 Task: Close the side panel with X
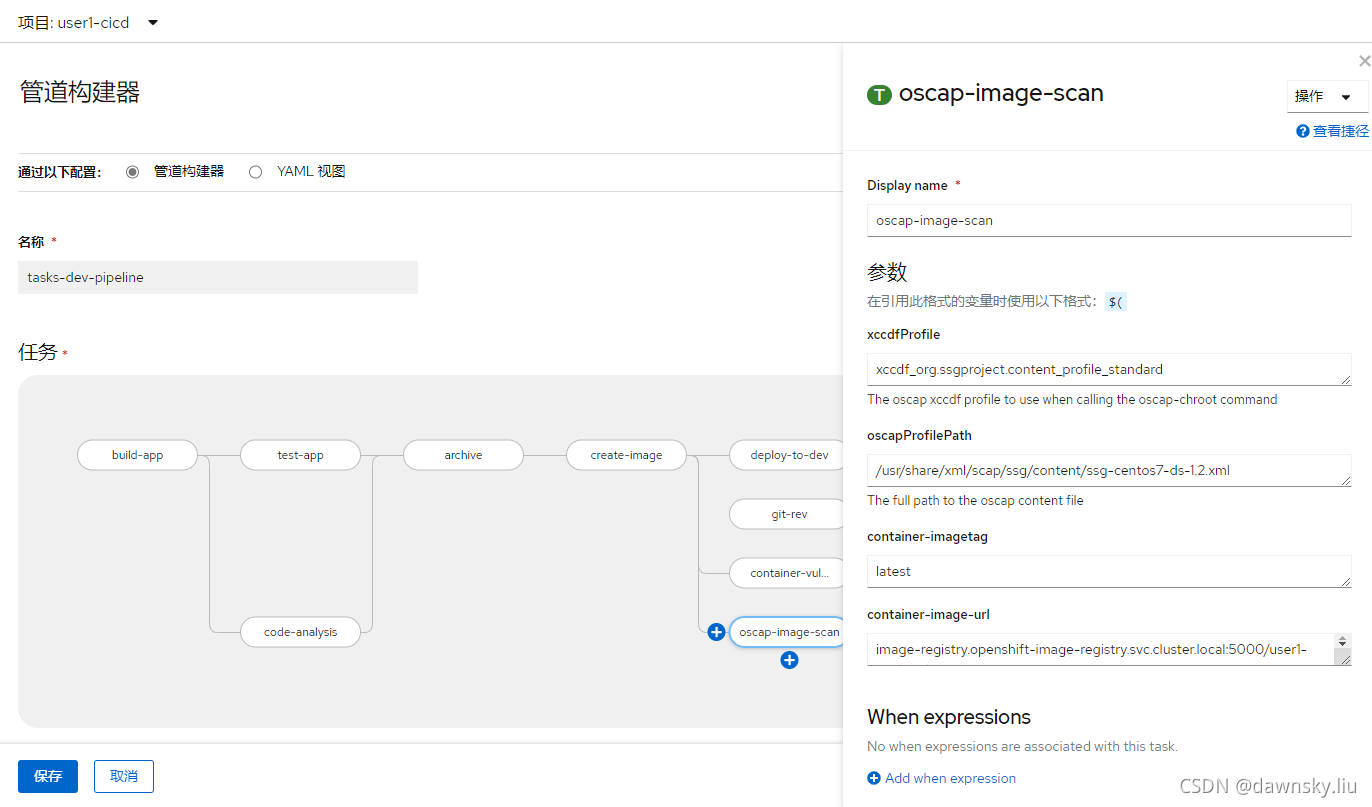[1364, 61]
